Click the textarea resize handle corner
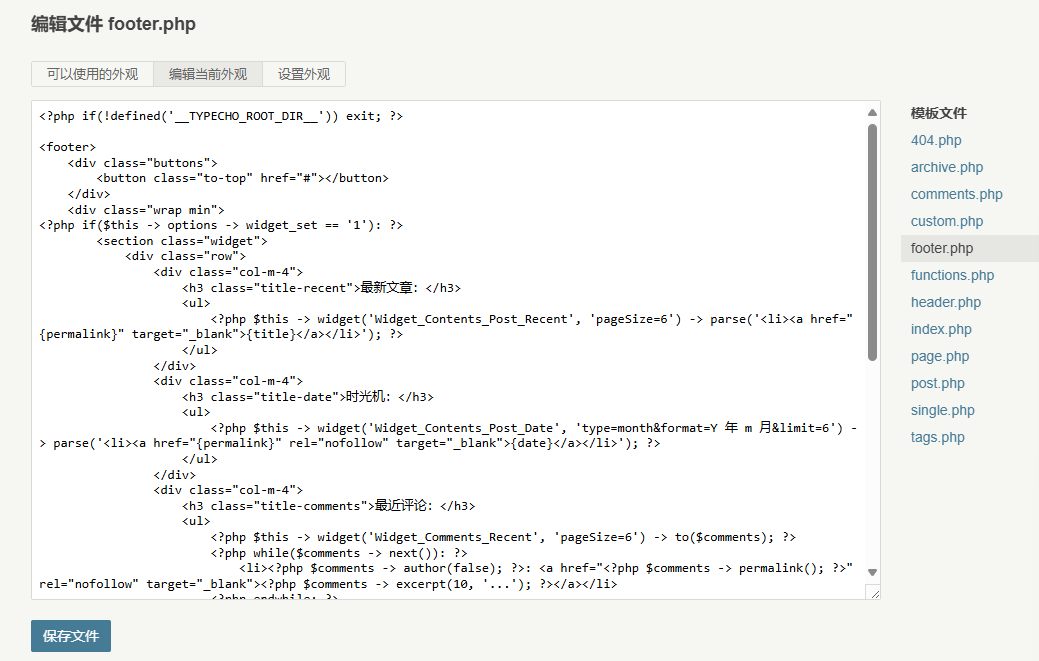The width and height of the screenshot is (1039, 661). 874,593
